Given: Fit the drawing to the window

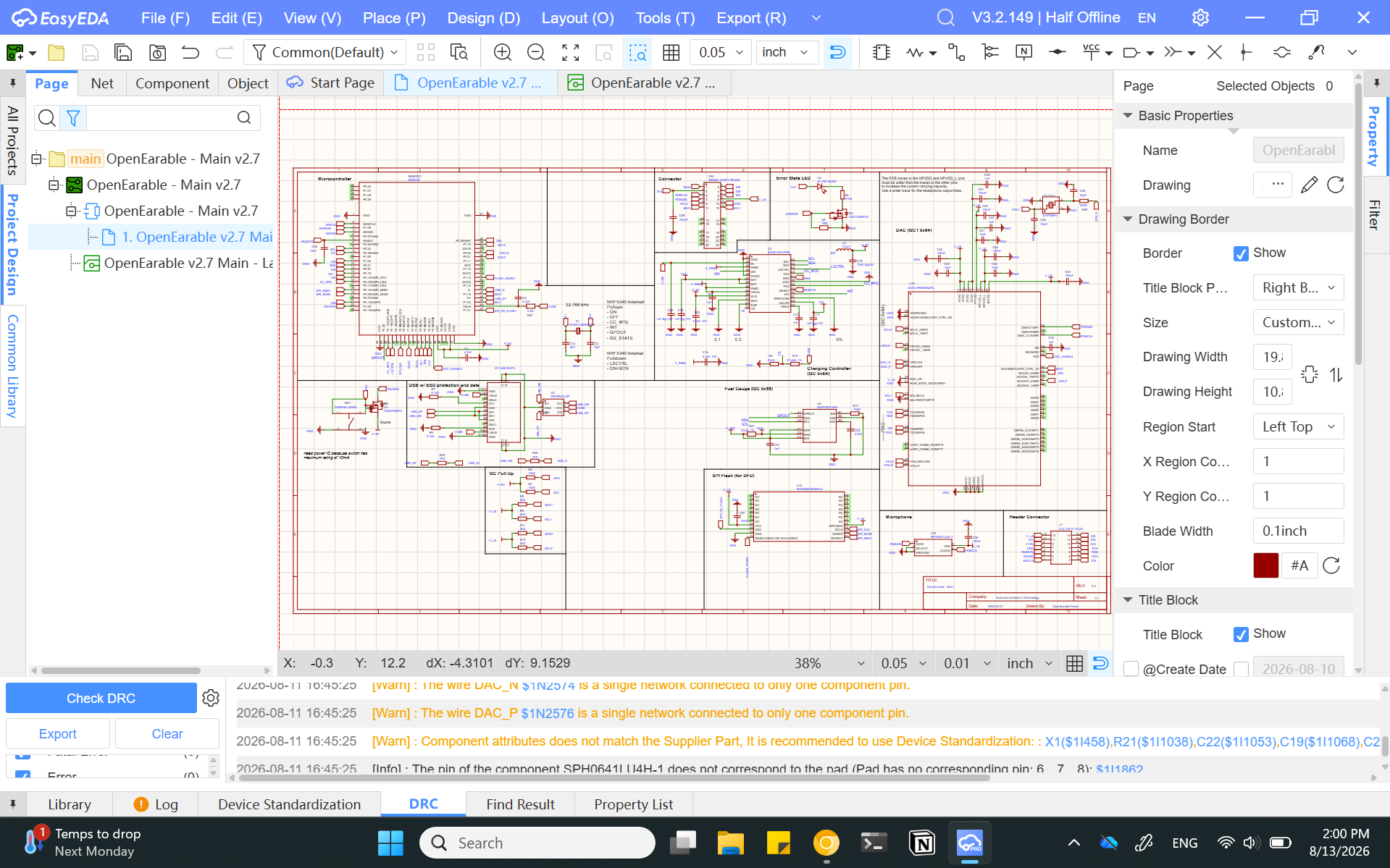Looking at the screenshot, I should pyautogui.click(x=571, y=52).
